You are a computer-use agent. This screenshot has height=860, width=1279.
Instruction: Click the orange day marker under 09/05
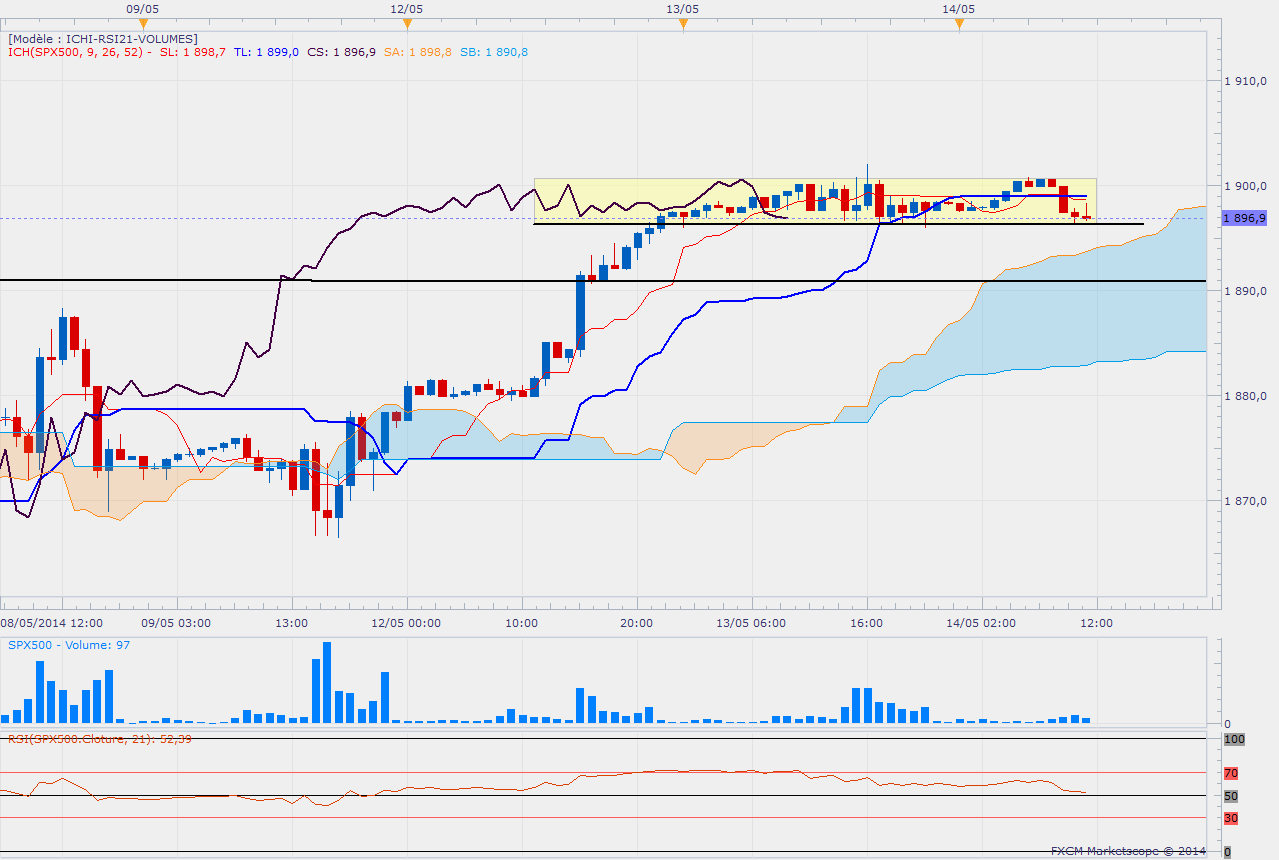[143, 23]
